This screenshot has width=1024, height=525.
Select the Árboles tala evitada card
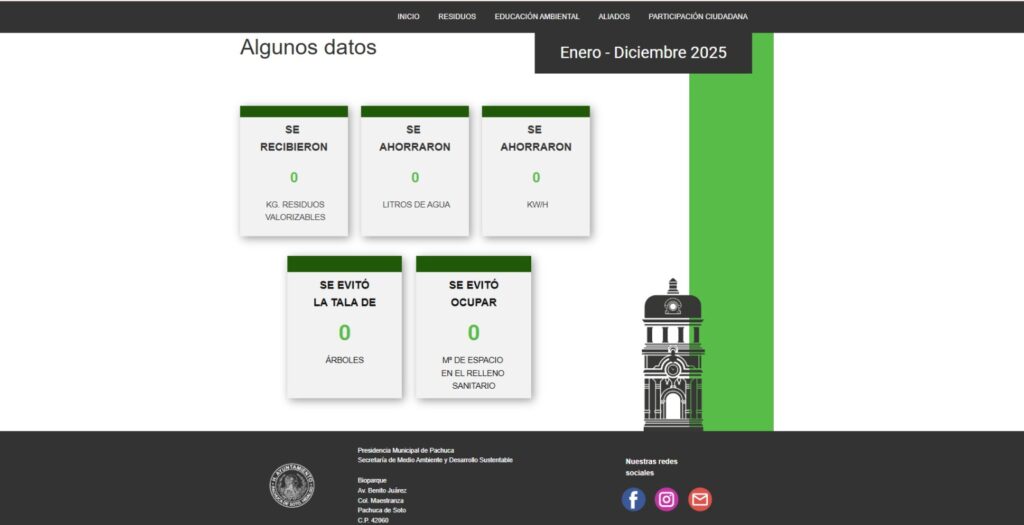[344, 327]
